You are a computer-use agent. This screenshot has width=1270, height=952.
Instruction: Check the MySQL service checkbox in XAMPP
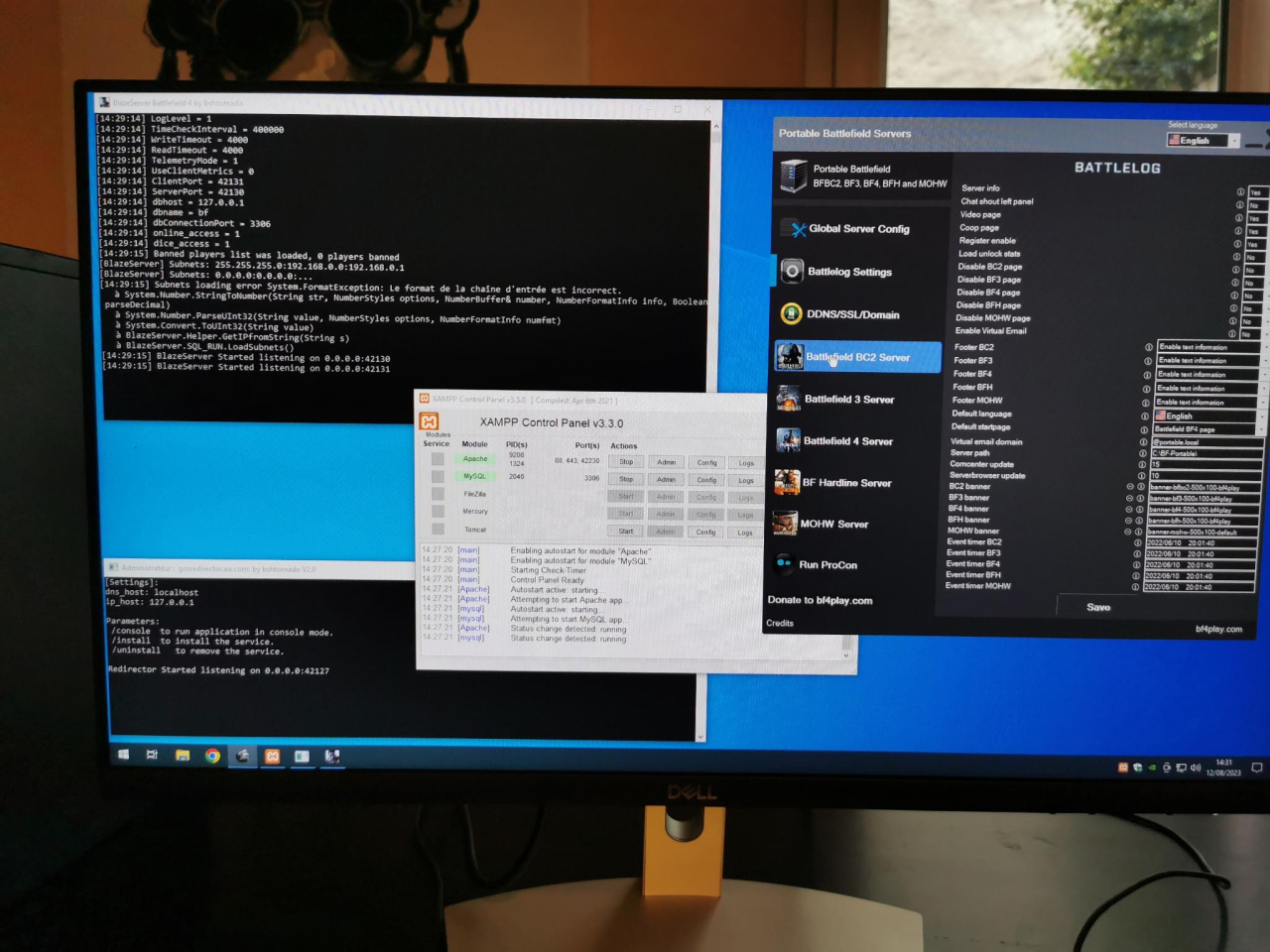click(x=438, y=477)
